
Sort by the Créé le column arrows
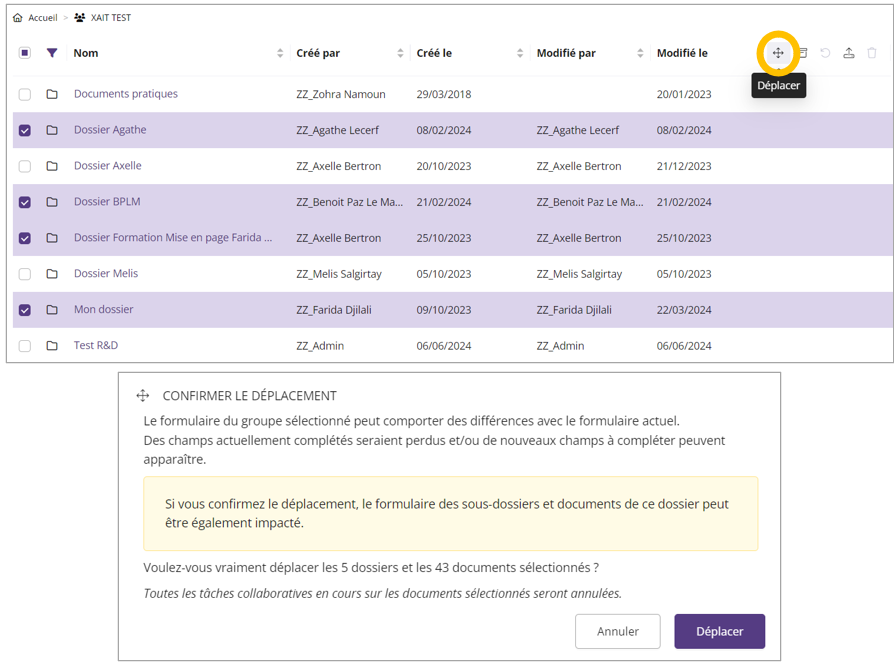(x=520, y=53)
